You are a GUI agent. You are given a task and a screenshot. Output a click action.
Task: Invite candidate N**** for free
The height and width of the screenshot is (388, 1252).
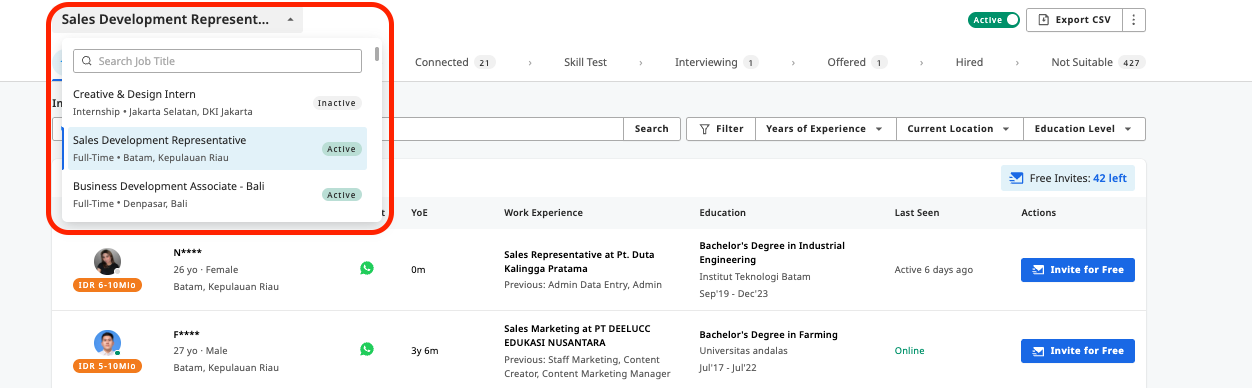[x=1078, y=270]
